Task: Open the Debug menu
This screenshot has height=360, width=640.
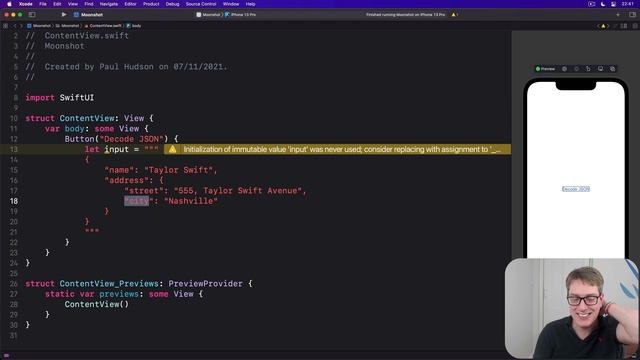Action: click(172, 4)
